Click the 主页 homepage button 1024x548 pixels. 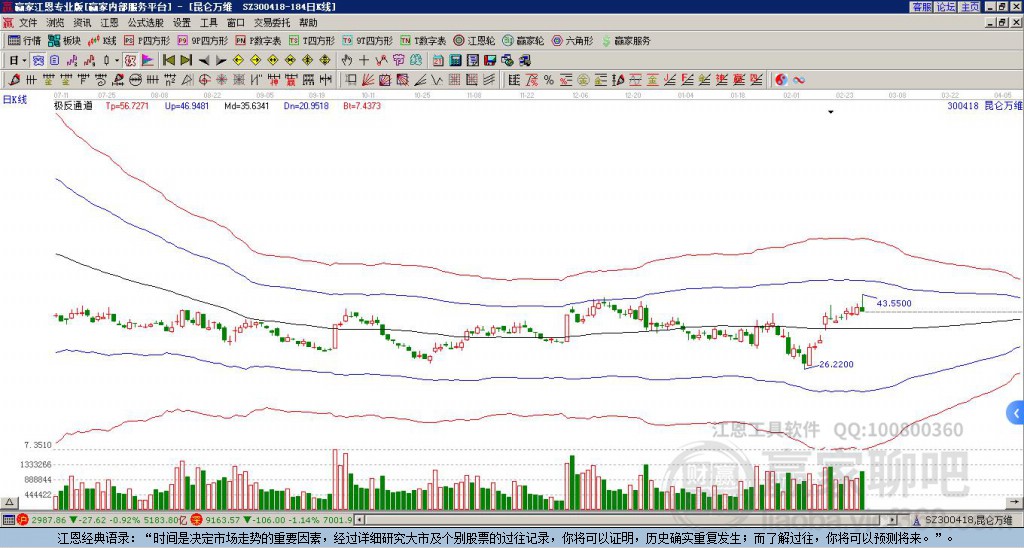970,7
